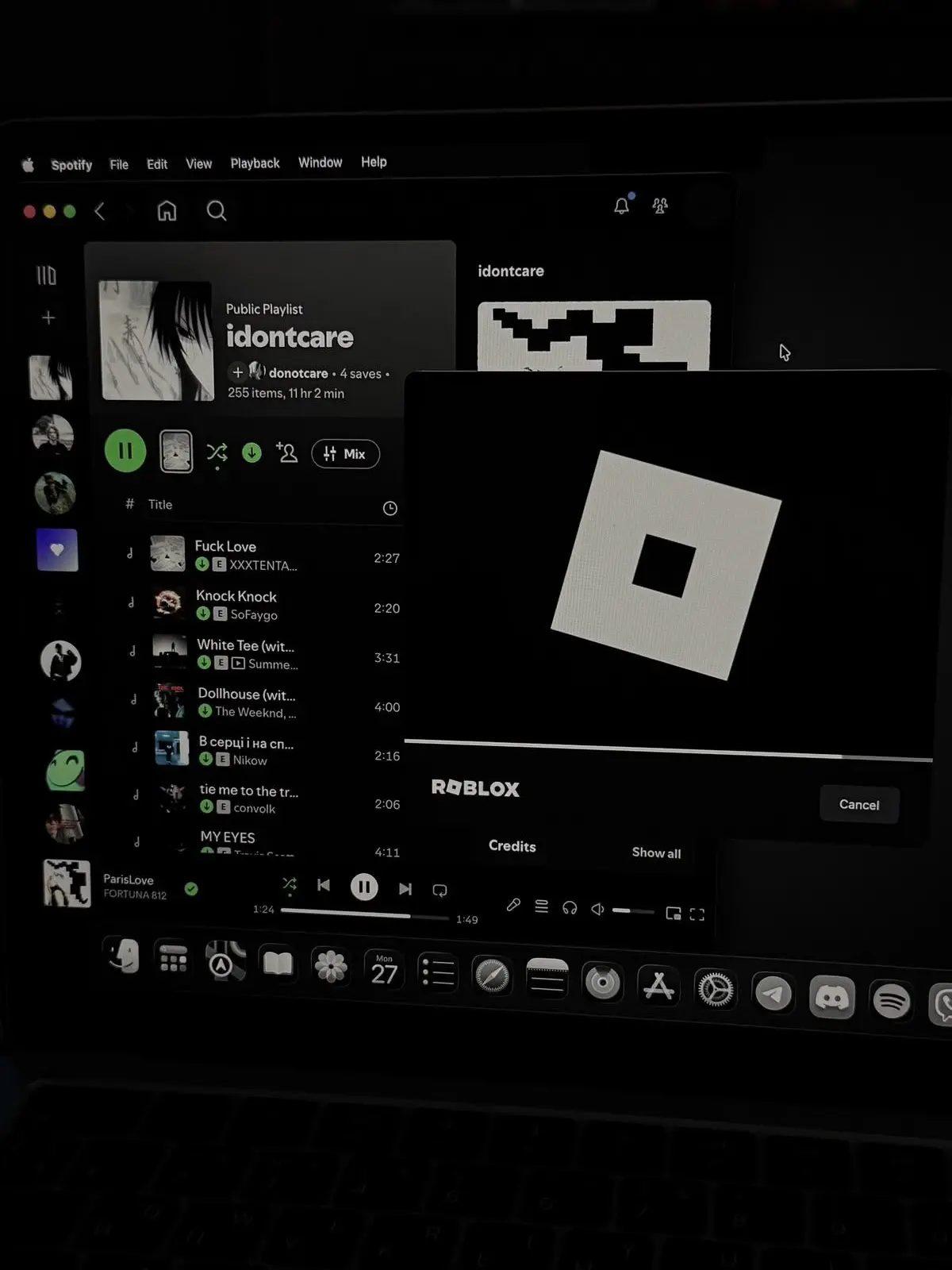Open the Playback menu
The width and height of the screenshot is (952, 1270).
pyautogui.click(x=255, y=163)
